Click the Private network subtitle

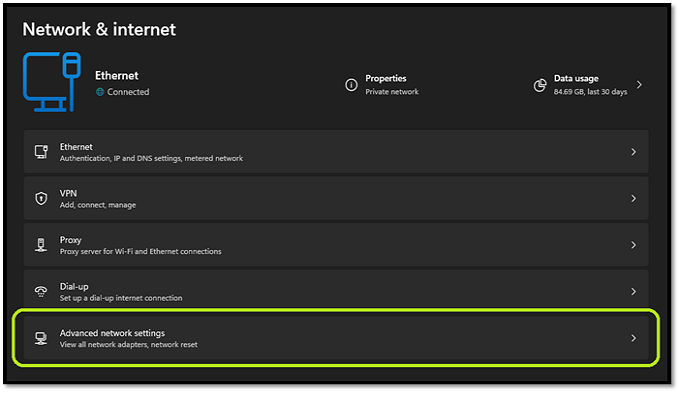click(x=392, y=92)
